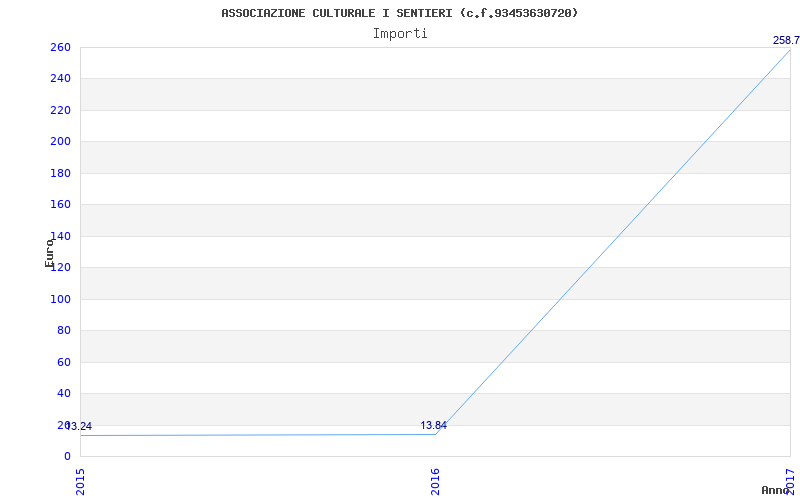Click the data label 13.24
800x500 pixels.
pos(79,427)
